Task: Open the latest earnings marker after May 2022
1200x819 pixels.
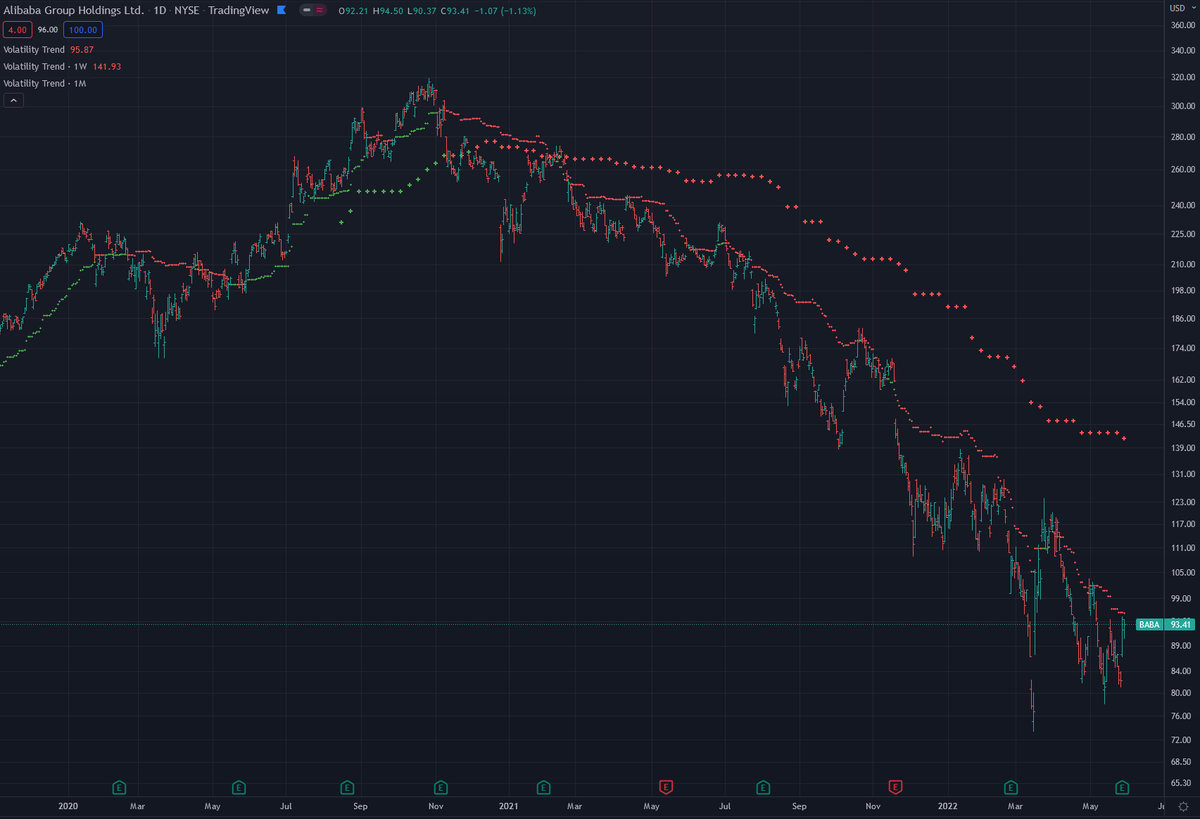Action: pyautogui.click(x=1122, y=786)
